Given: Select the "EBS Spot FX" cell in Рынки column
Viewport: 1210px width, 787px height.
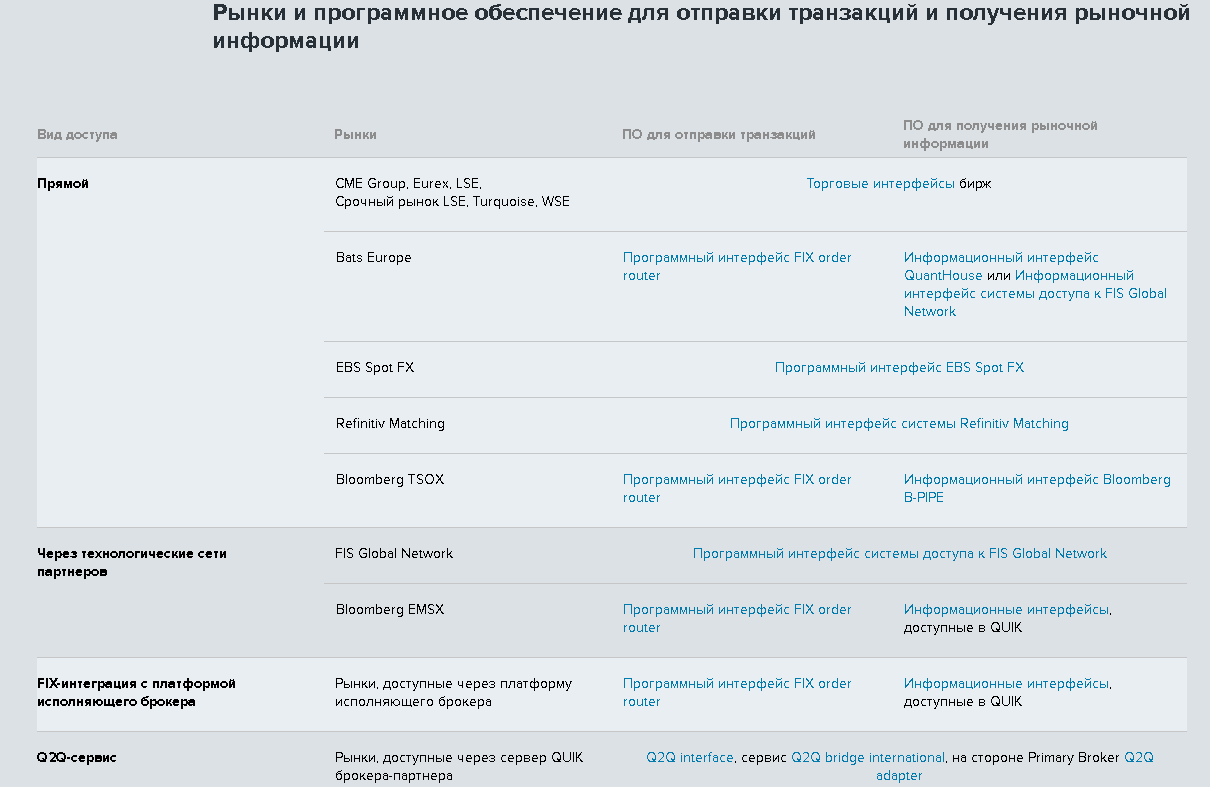Looking at the screenshot, I should (375, 368).
